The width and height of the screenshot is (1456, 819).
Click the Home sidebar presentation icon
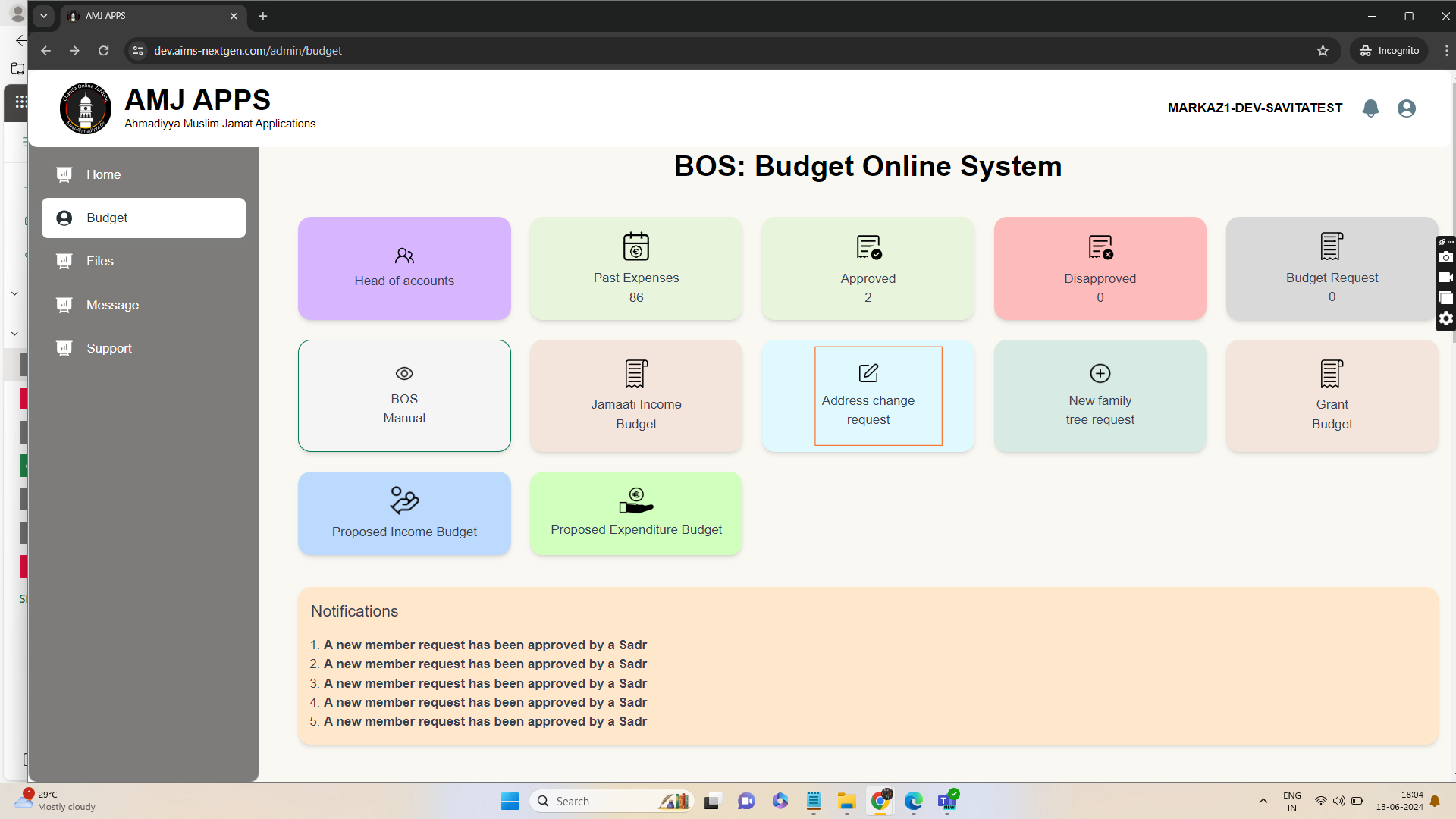[64, 174]
